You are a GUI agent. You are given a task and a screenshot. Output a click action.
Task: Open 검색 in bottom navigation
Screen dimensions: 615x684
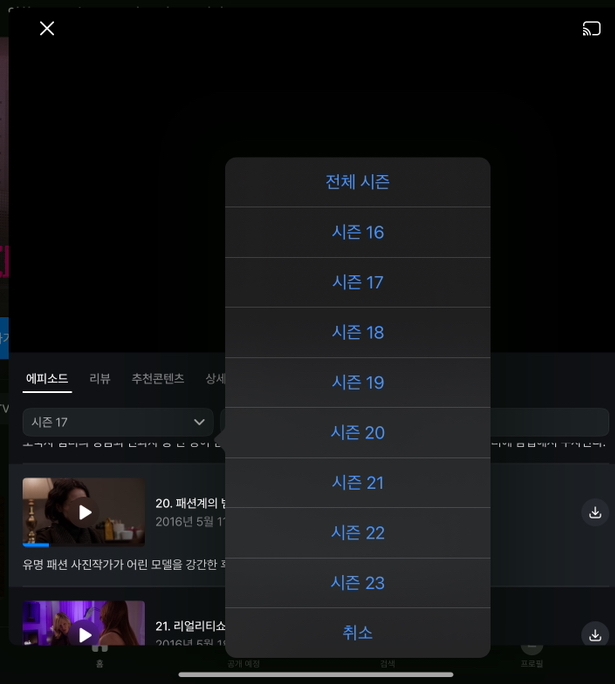click(x=388, y=663)
